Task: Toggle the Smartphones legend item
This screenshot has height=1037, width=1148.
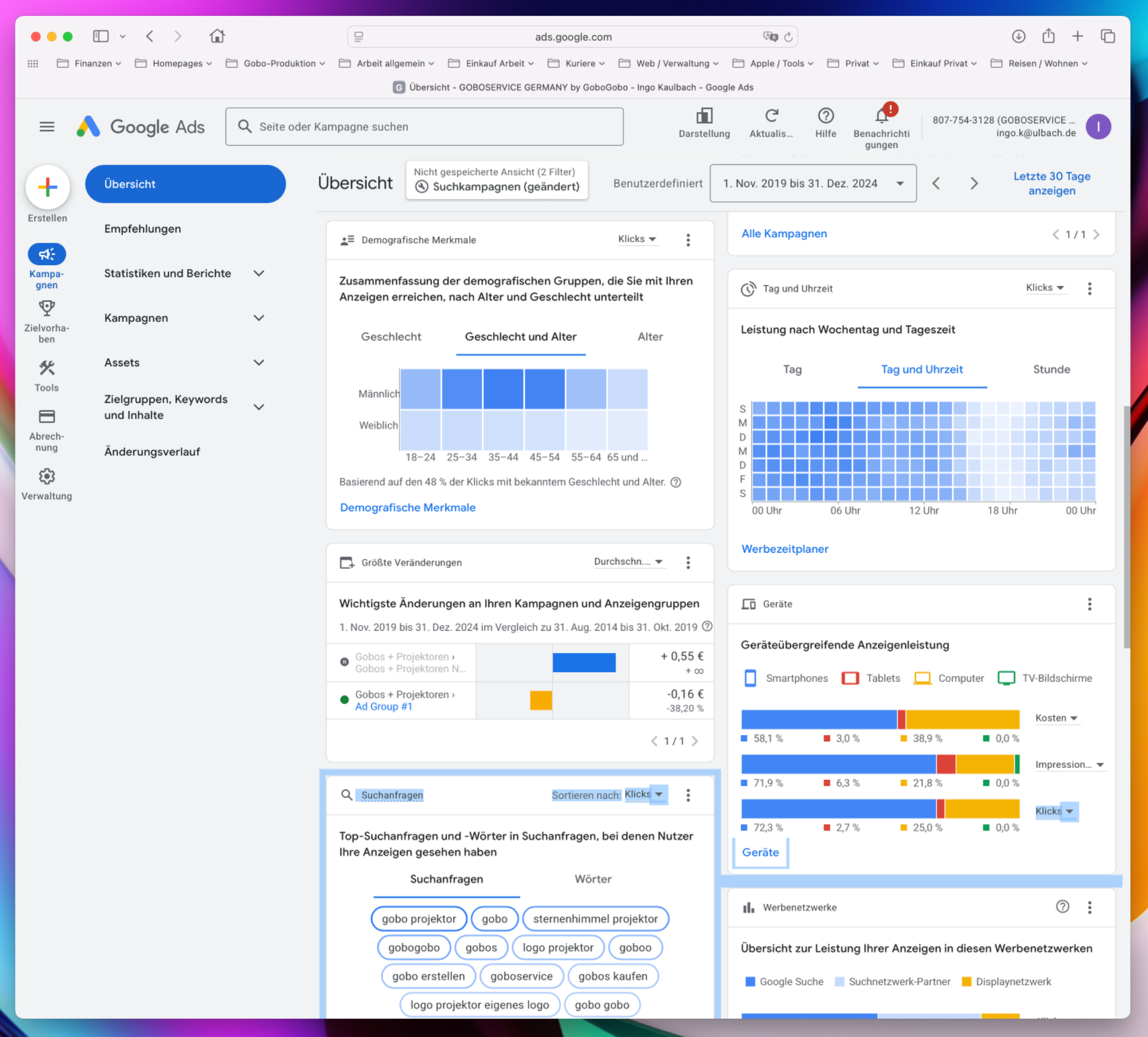Action: click(785, 678)
